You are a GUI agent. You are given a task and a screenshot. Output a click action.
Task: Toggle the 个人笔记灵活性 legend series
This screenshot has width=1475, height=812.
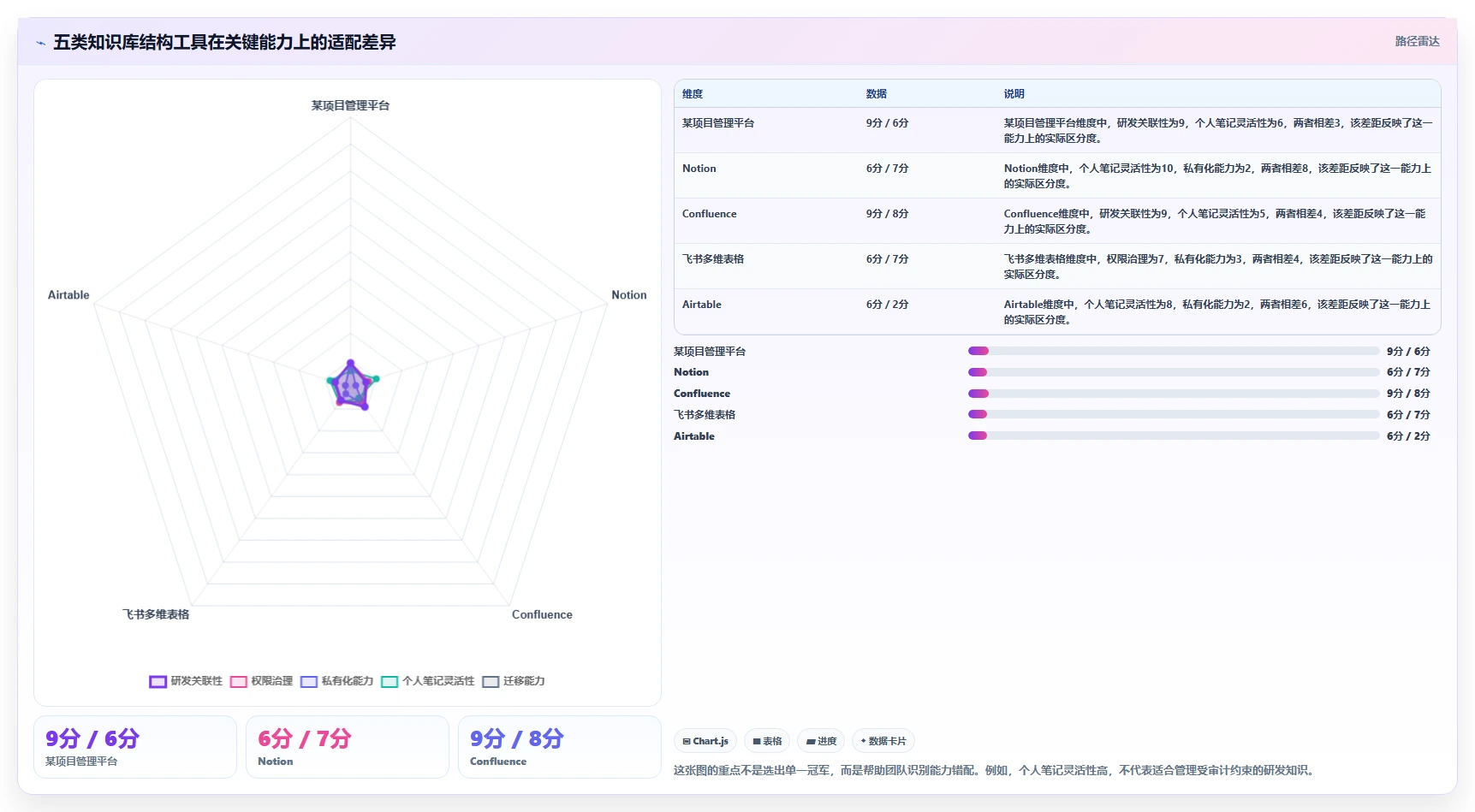tap(428, 681)
